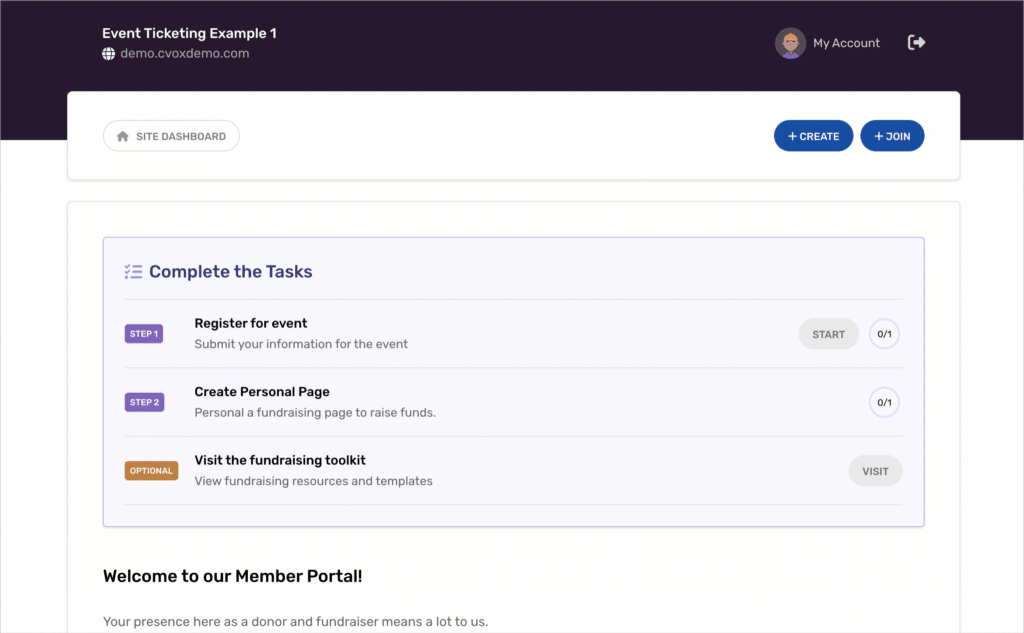Click the globe icon beside demo.cvoxdemo.com
This screenshot has width=1024, height=633.
tap(107, 55)
